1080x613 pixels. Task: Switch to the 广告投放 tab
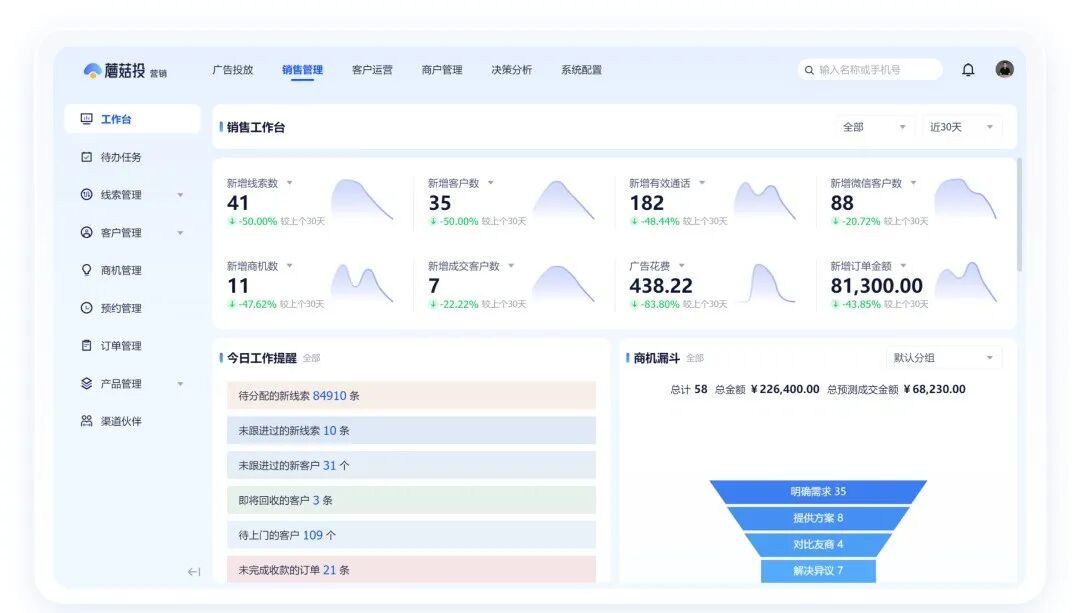tap(233, 70)
